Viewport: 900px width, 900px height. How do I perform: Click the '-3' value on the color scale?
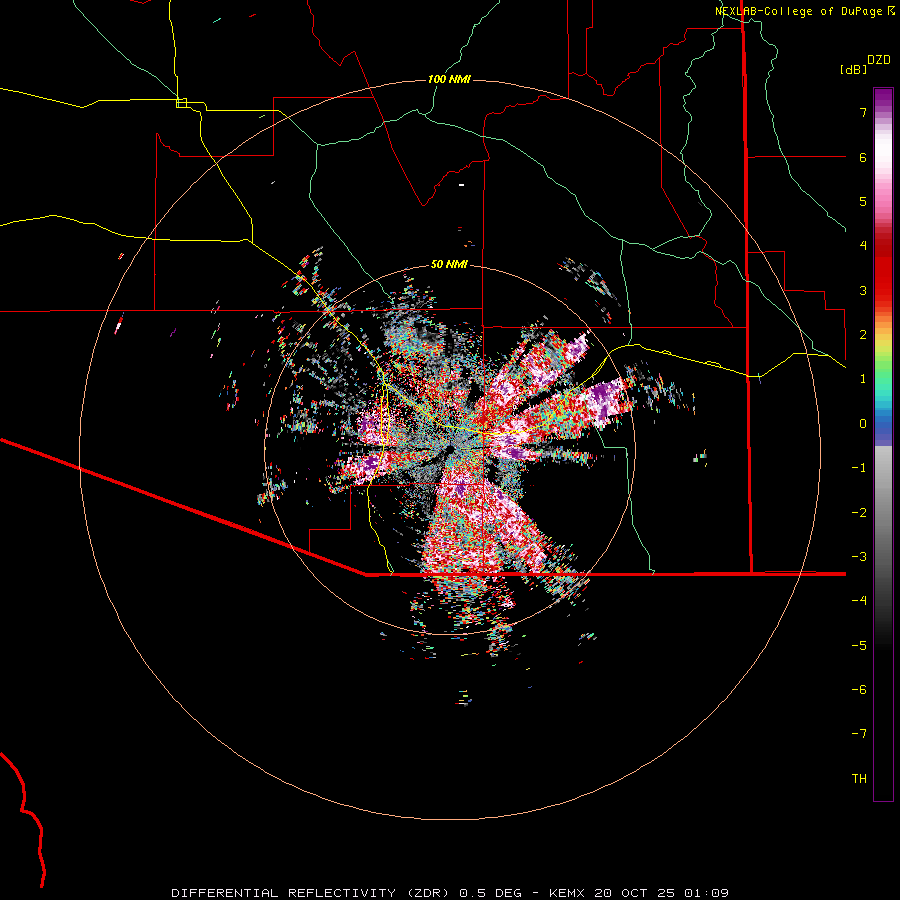(859, 557)
